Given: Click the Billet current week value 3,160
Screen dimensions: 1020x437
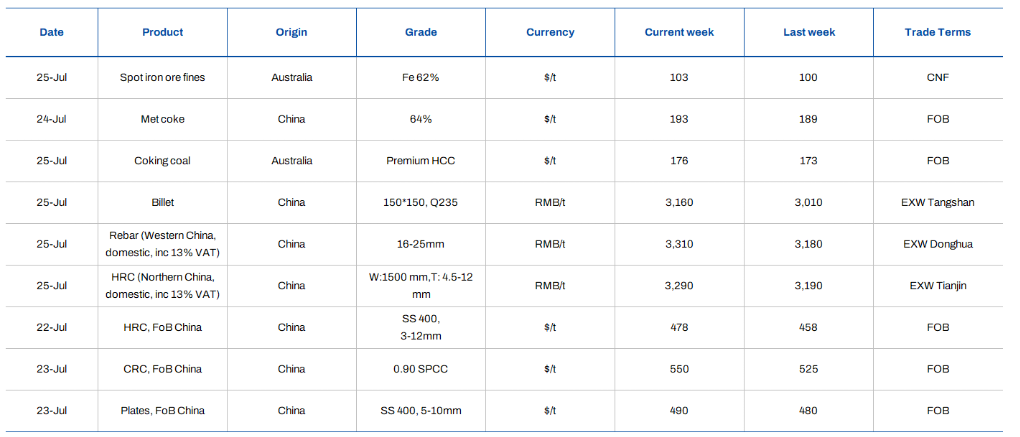Looking at the screenshot, I should click(x=679, y=202).
